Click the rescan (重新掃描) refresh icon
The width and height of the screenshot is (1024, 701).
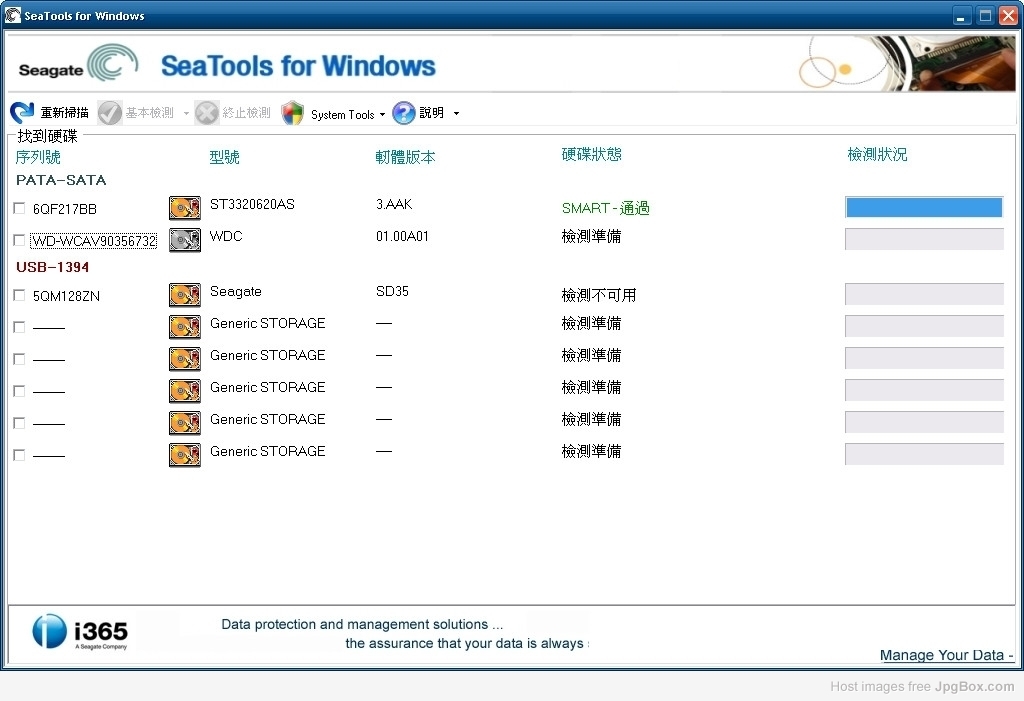23,113
